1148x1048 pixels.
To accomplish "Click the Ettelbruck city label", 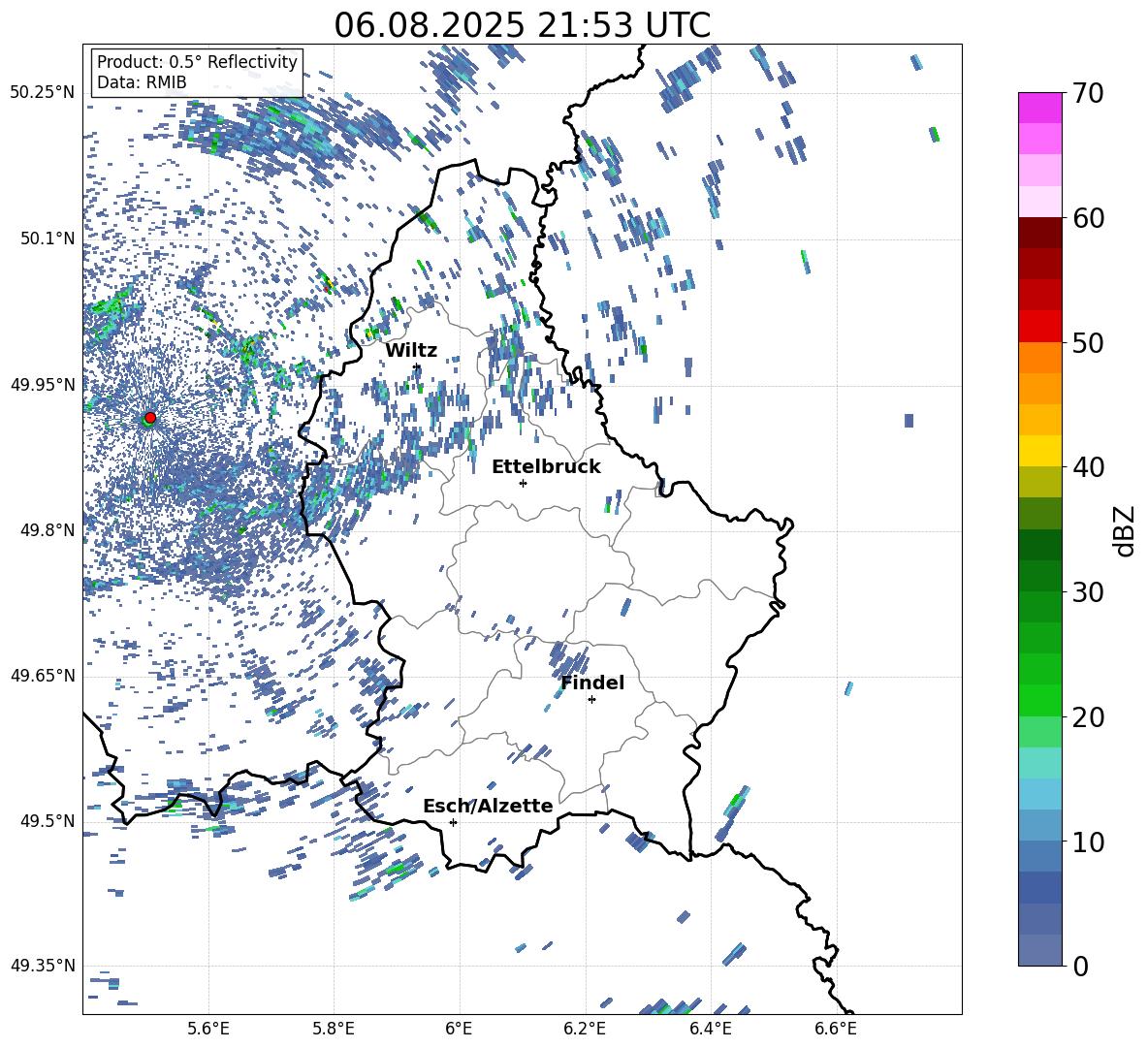I will 546,466.
